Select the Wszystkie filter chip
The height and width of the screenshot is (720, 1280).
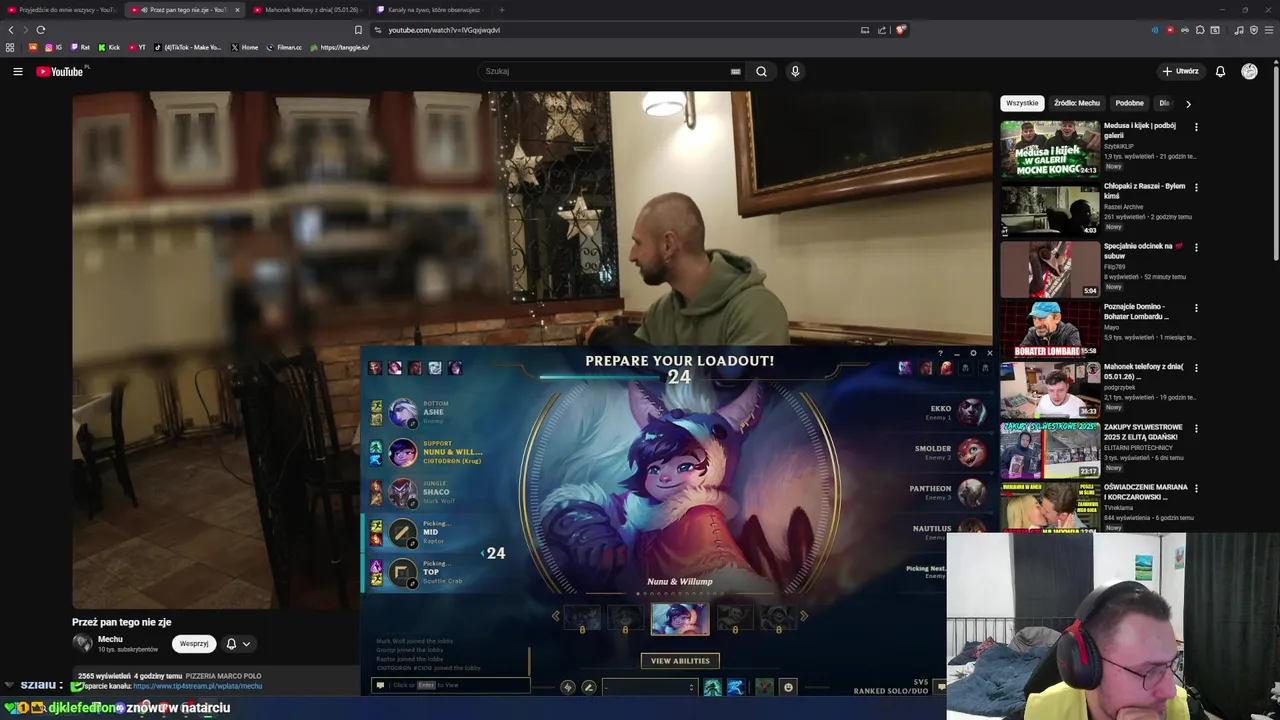coord(1022,103)
